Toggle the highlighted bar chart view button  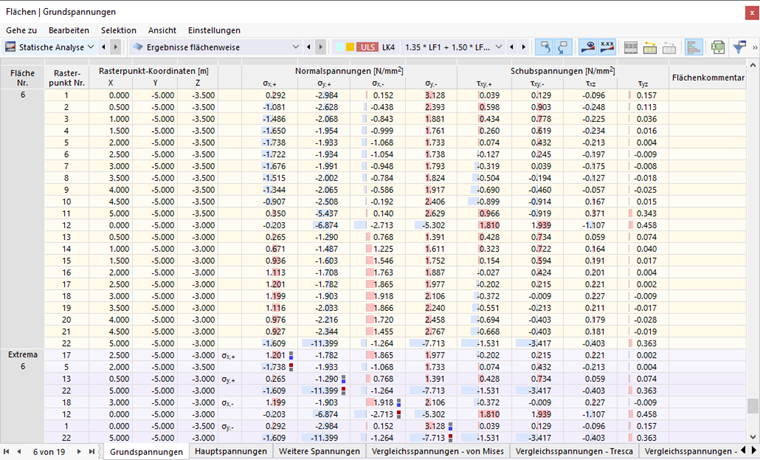point(694,47)
